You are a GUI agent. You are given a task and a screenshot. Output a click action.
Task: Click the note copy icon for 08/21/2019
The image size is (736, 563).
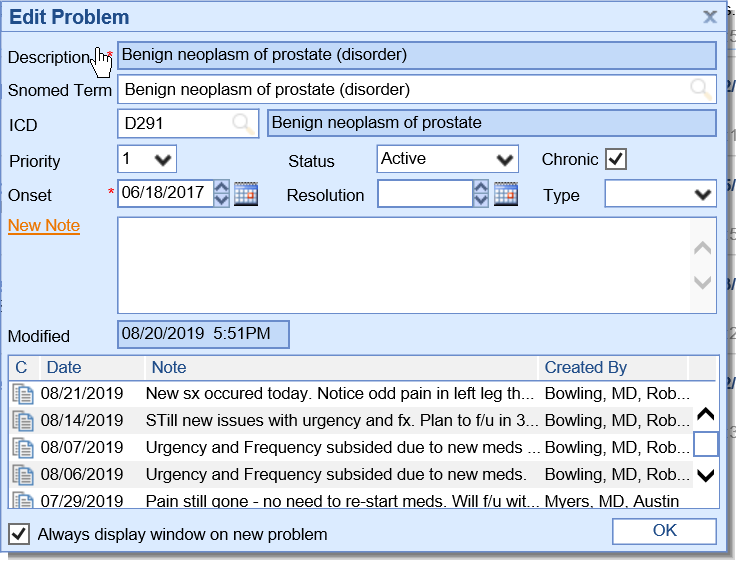23,393
